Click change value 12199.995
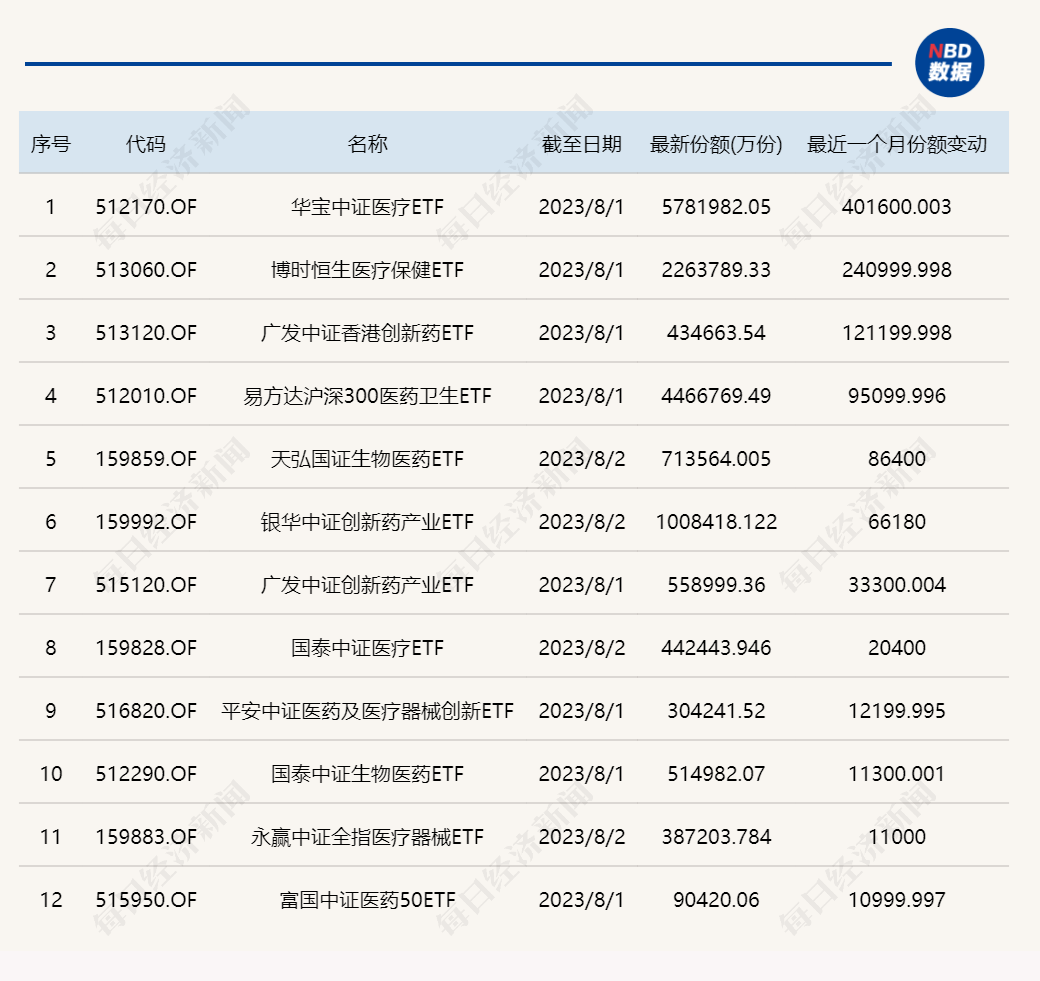This screenshot has height=981, width=1040. point(897,711)
